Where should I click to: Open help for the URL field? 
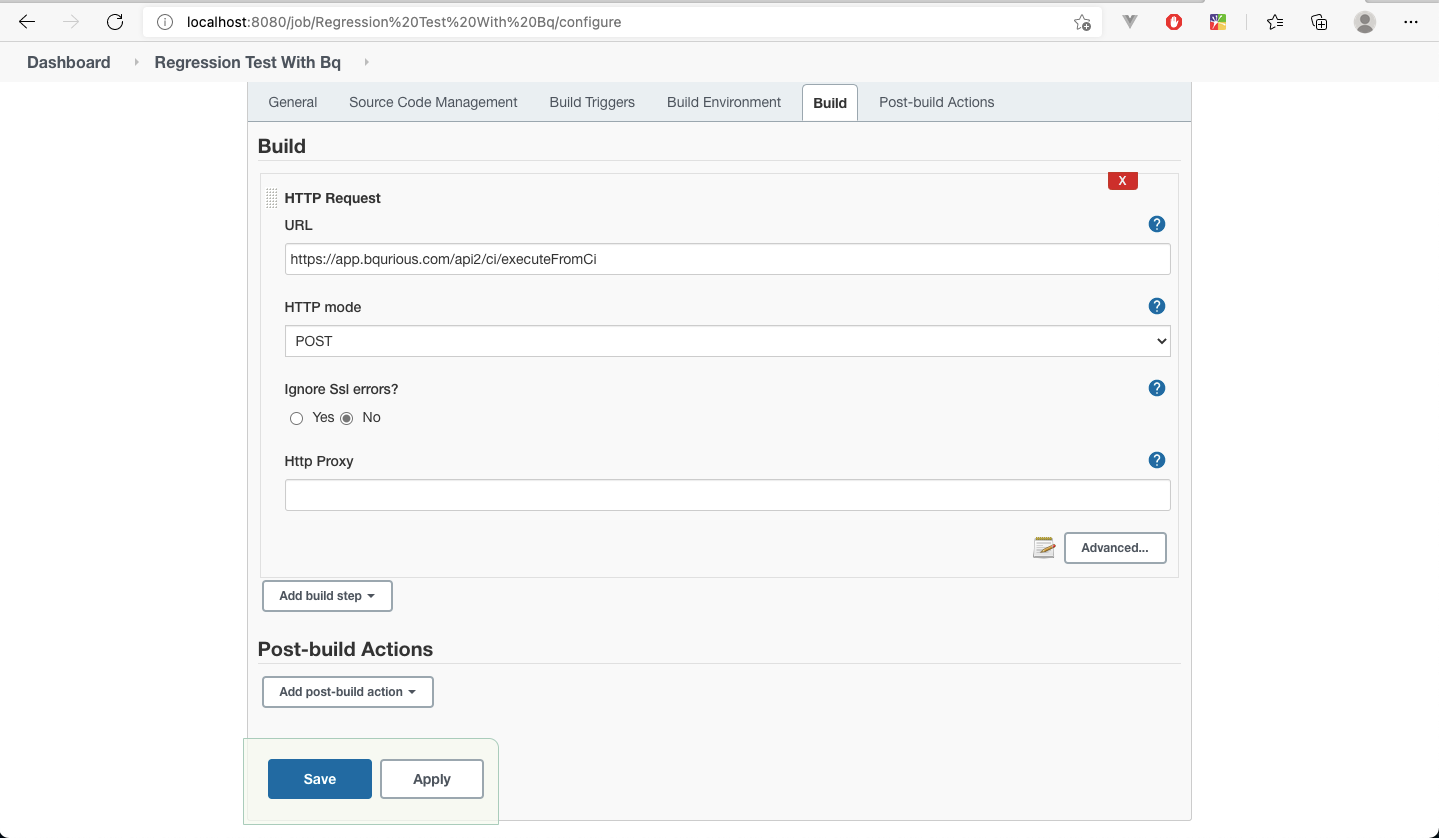[x=1157, y=224]
